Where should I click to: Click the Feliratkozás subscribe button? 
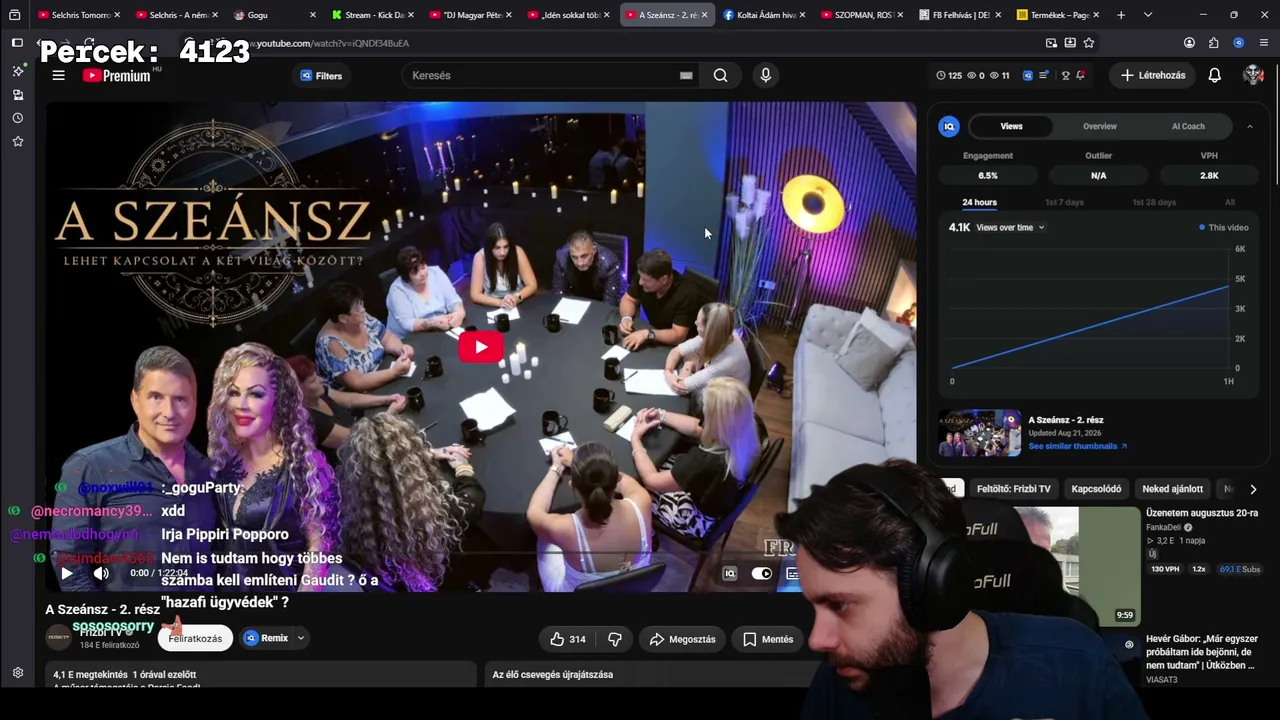pyautogui.click(x=195, y=638)
